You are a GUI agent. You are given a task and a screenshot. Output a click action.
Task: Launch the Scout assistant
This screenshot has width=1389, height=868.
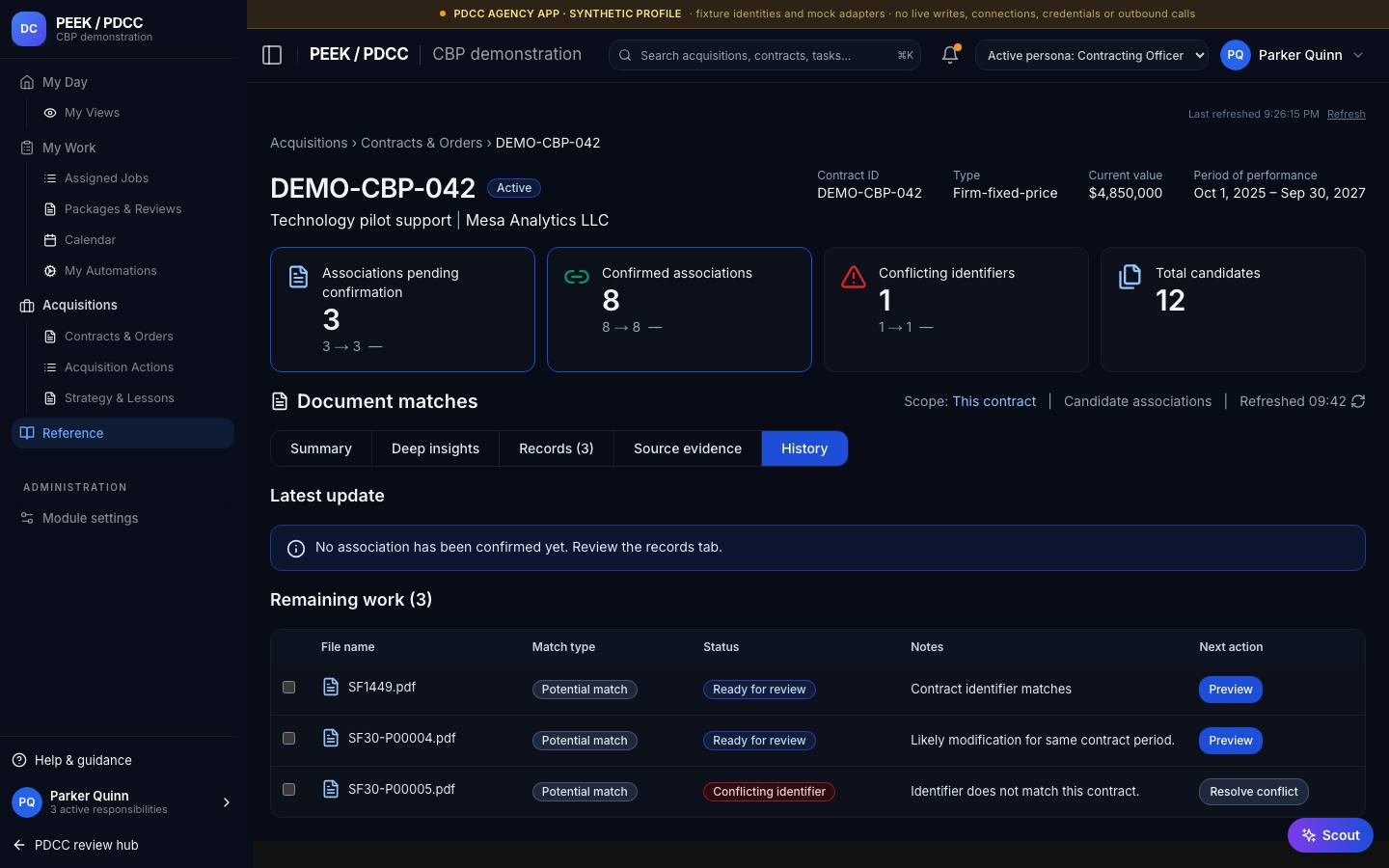point(1330,835)
